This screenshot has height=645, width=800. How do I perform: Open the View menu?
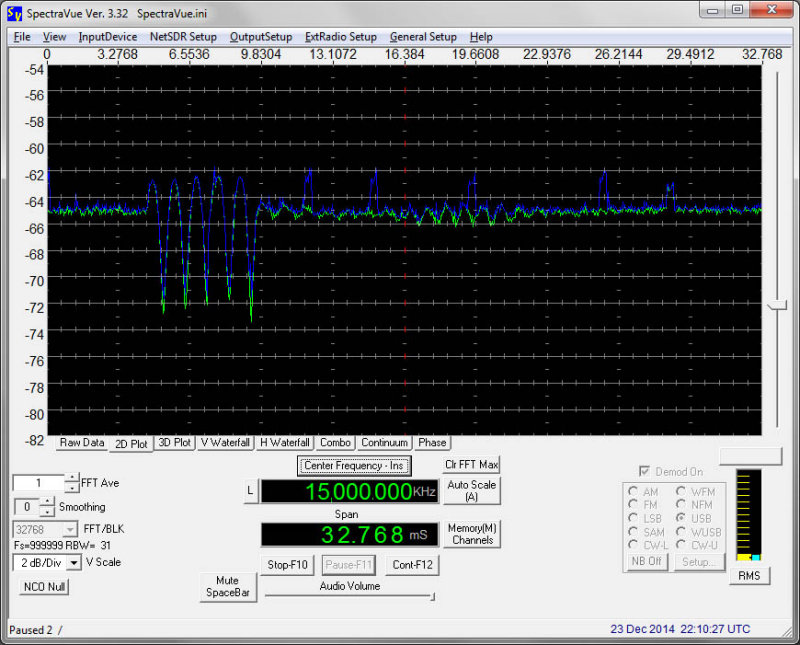(54, 37)
